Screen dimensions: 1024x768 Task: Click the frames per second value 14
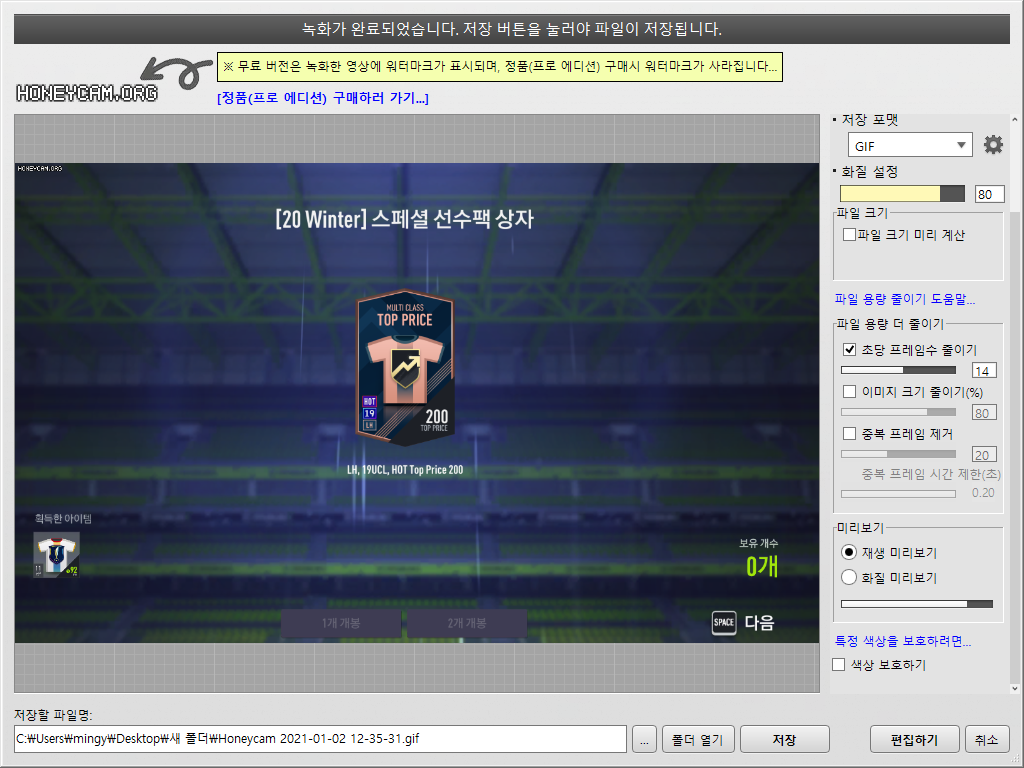click(984, 371)
